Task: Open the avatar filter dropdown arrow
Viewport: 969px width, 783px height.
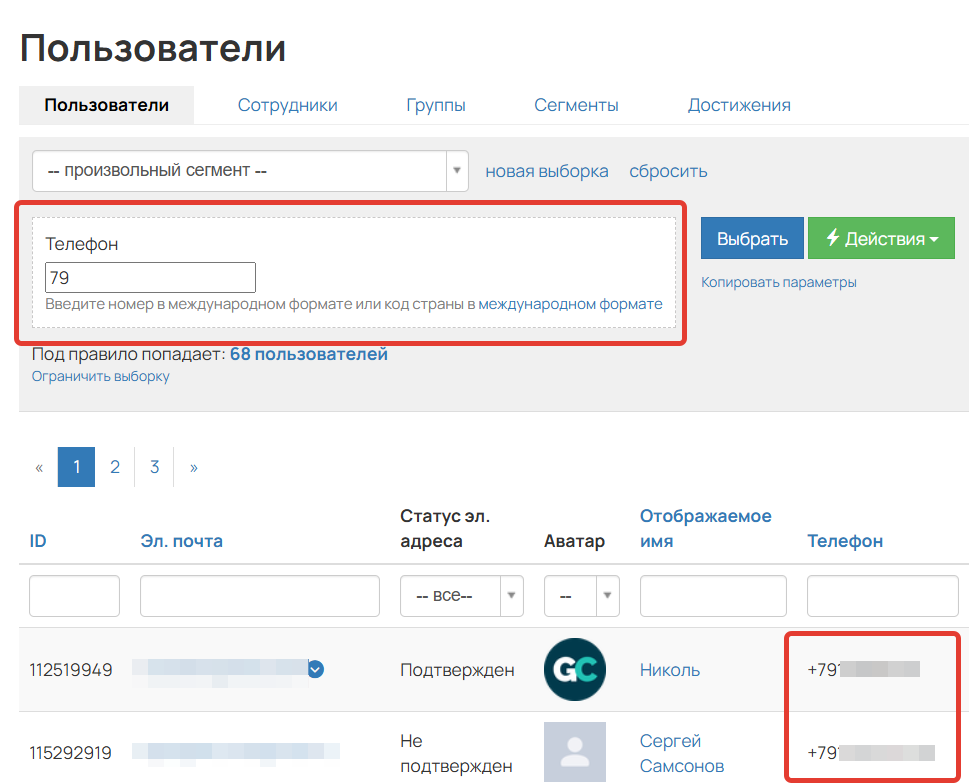Action: (605, 595)
